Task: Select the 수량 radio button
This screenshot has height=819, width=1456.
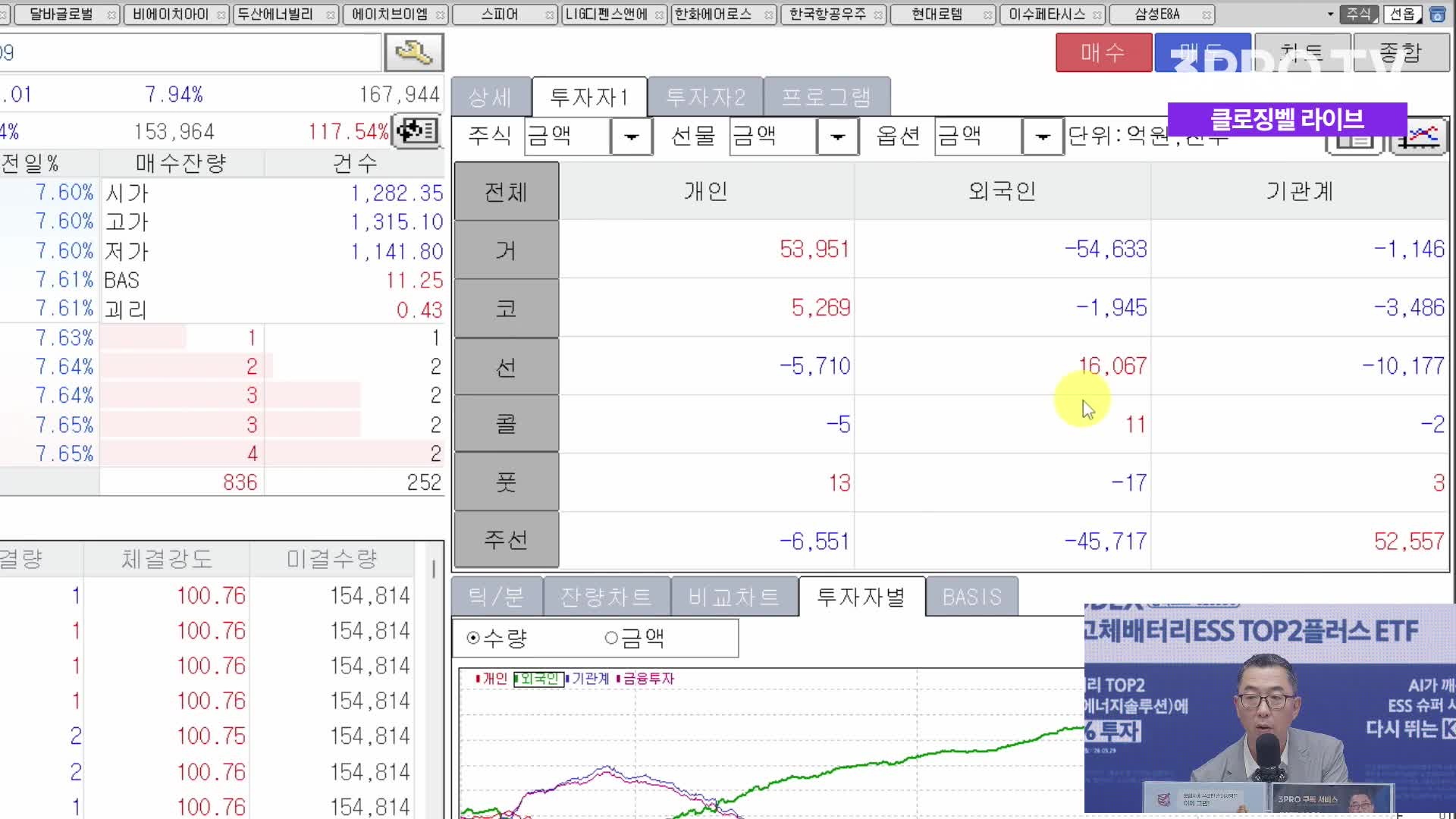Action: tap(474, 638)
